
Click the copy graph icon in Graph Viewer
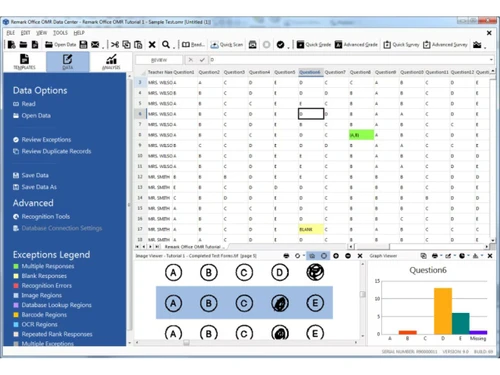(423, 256)
